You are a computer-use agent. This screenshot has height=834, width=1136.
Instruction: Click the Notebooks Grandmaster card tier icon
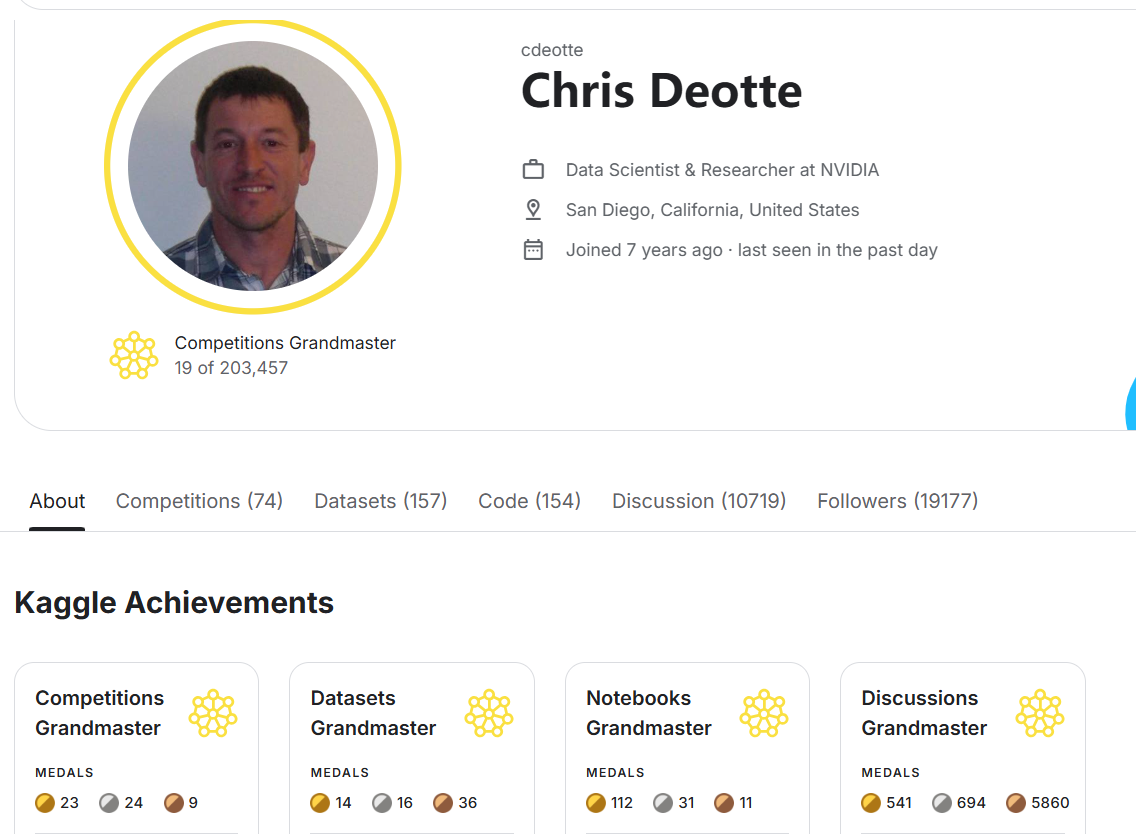(x=764, y=713)
